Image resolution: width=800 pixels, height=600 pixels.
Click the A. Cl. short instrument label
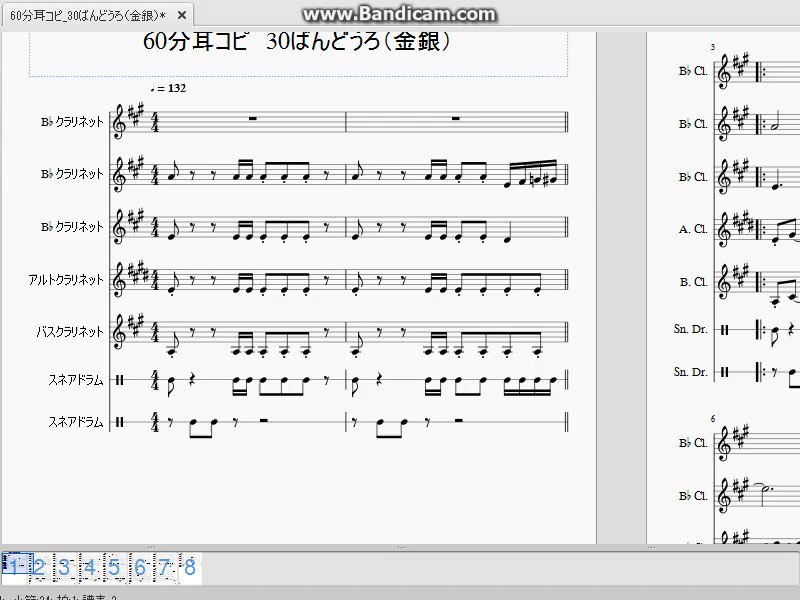693,230
